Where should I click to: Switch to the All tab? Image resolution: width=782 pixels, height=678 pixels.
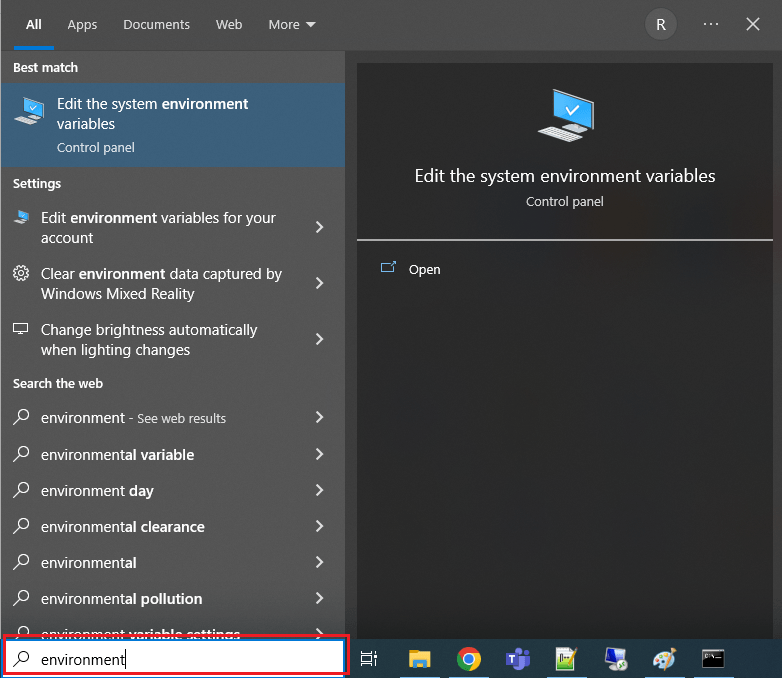click(x=33, y=24)
